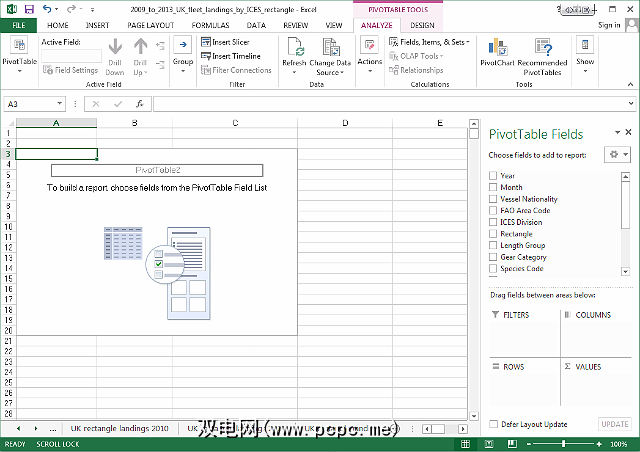640x452 pixels.
Task: Click the Sign in link
Action: coord(608,24)
